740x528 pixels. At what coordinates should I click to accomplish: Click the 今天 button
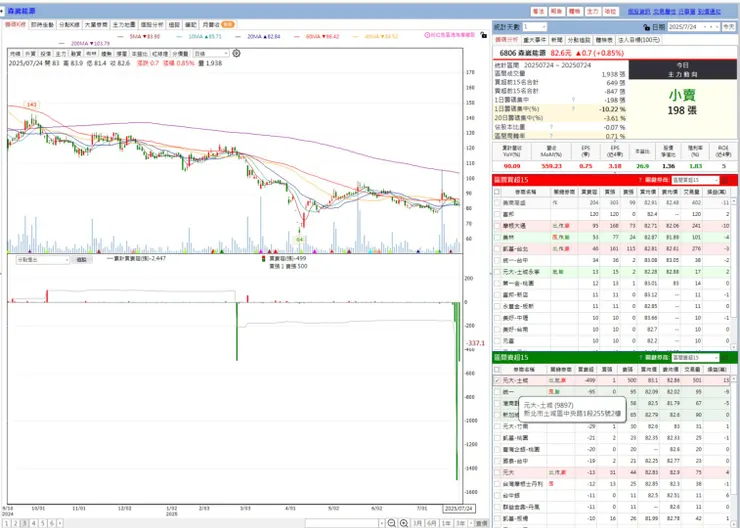coord(729,27)
